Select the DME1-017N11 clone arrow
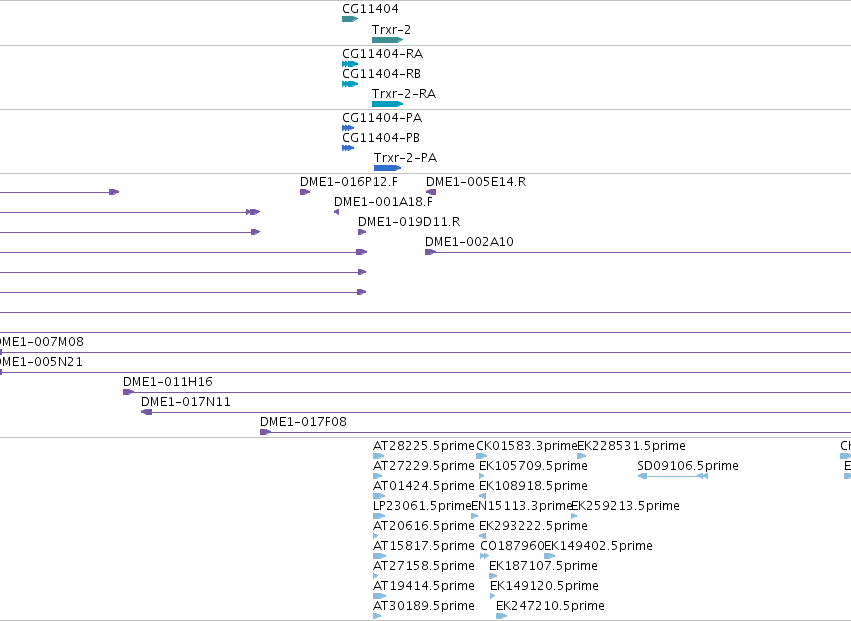Screen dimensions: 851x621 pyautogui.click(x=147, y=412)
